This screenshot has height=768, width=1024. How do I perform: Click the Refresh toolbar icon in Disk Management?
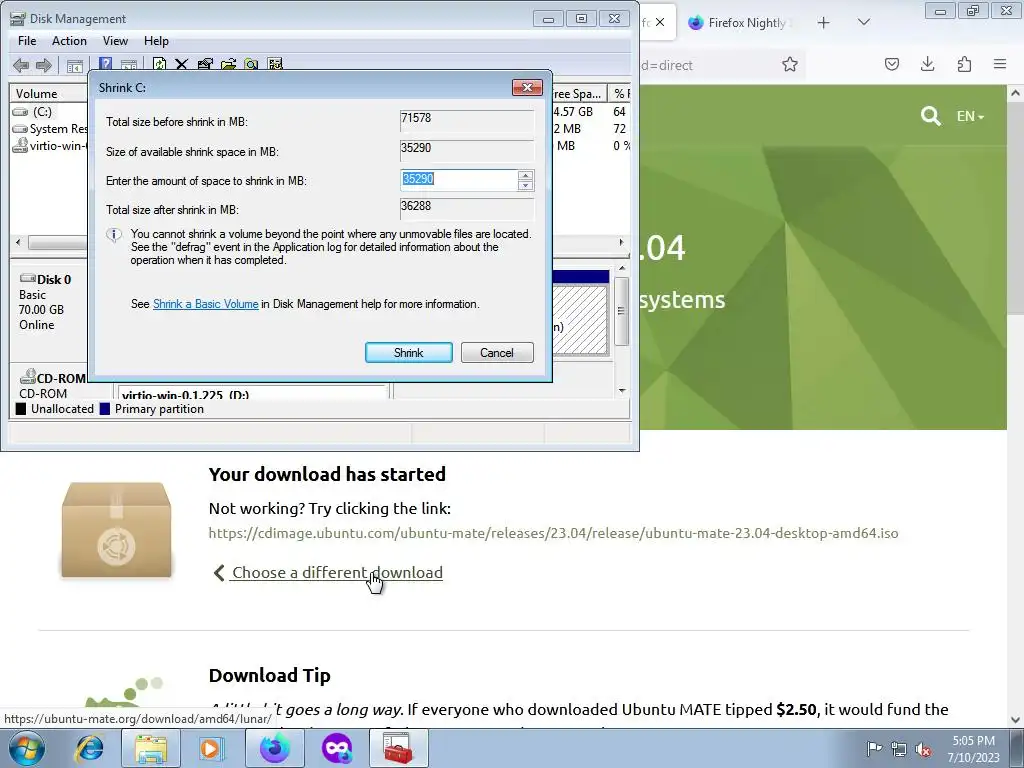tap(159, 64)
